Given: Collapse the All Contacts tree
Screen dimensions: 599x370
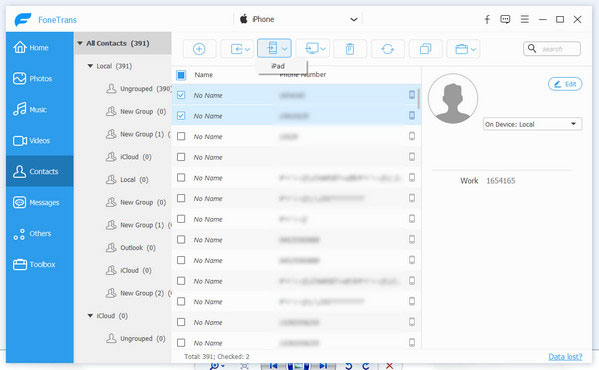Looking at the screenshot, I should 80,43.
